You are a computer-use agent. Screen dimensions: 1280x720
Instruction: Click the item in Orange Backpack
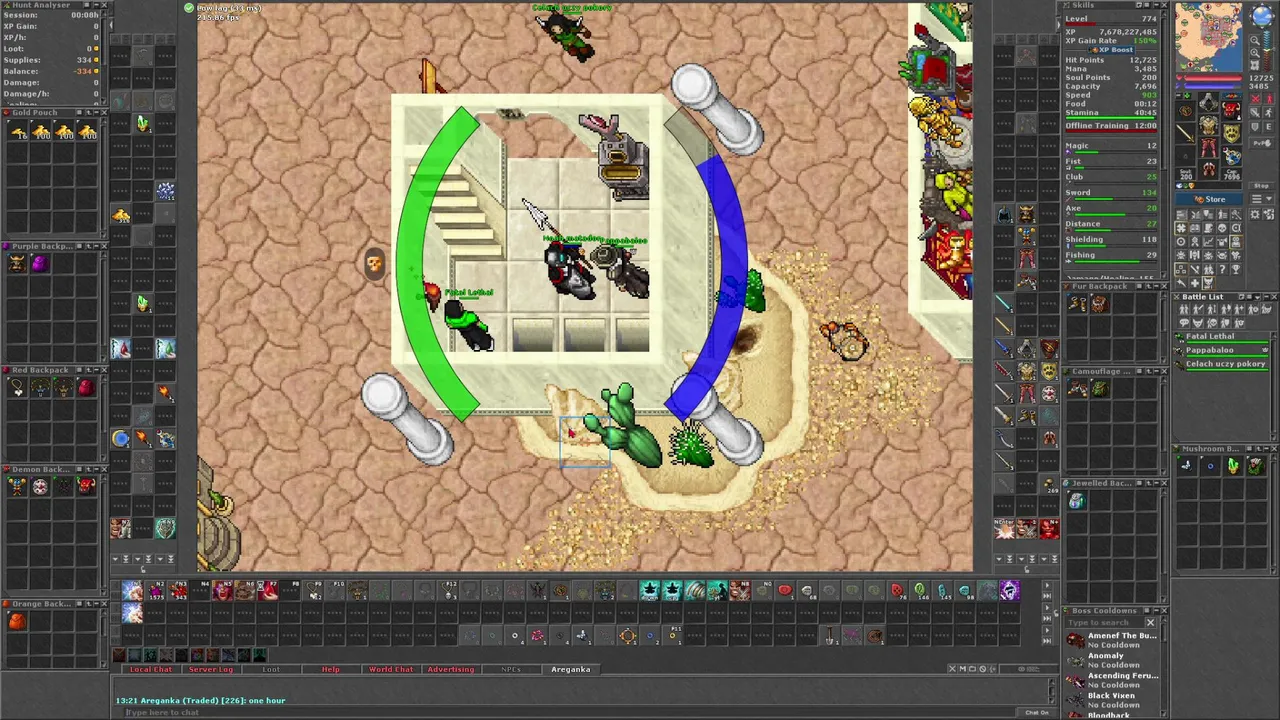click(17, 621)
